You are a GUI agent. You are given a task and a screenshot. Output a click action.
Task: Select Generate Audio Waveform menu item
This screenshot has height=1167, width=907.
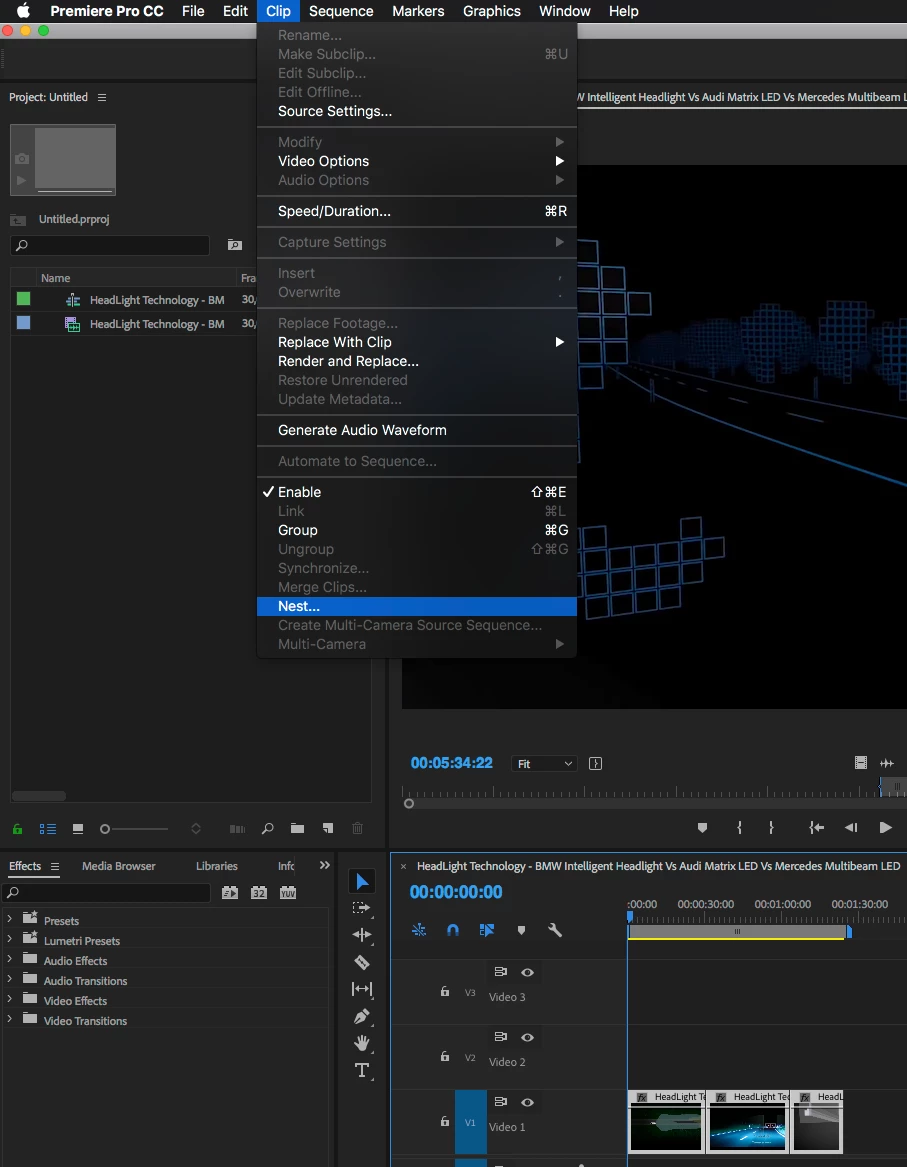point(417,430)
